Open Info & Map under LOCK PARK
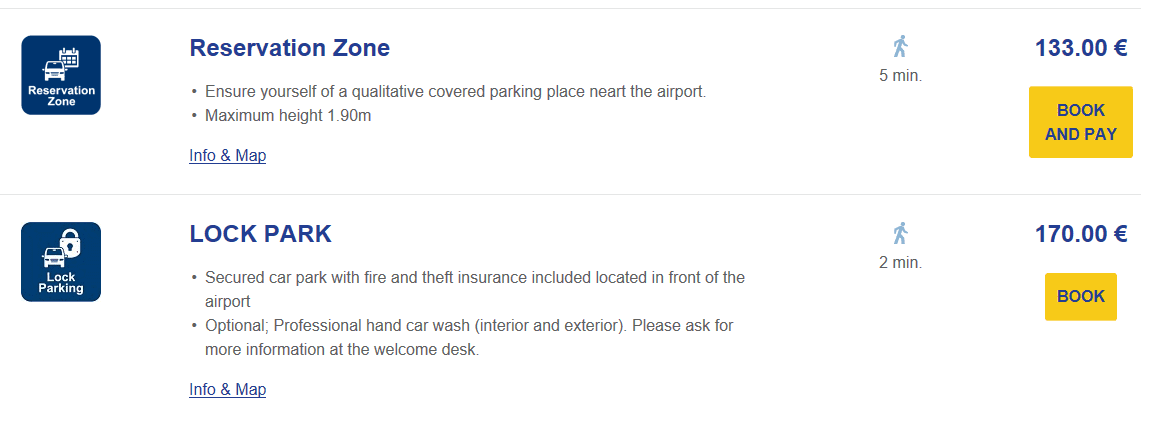The width and height of the screenshot is (1165, 428). [x=227, y=390]
